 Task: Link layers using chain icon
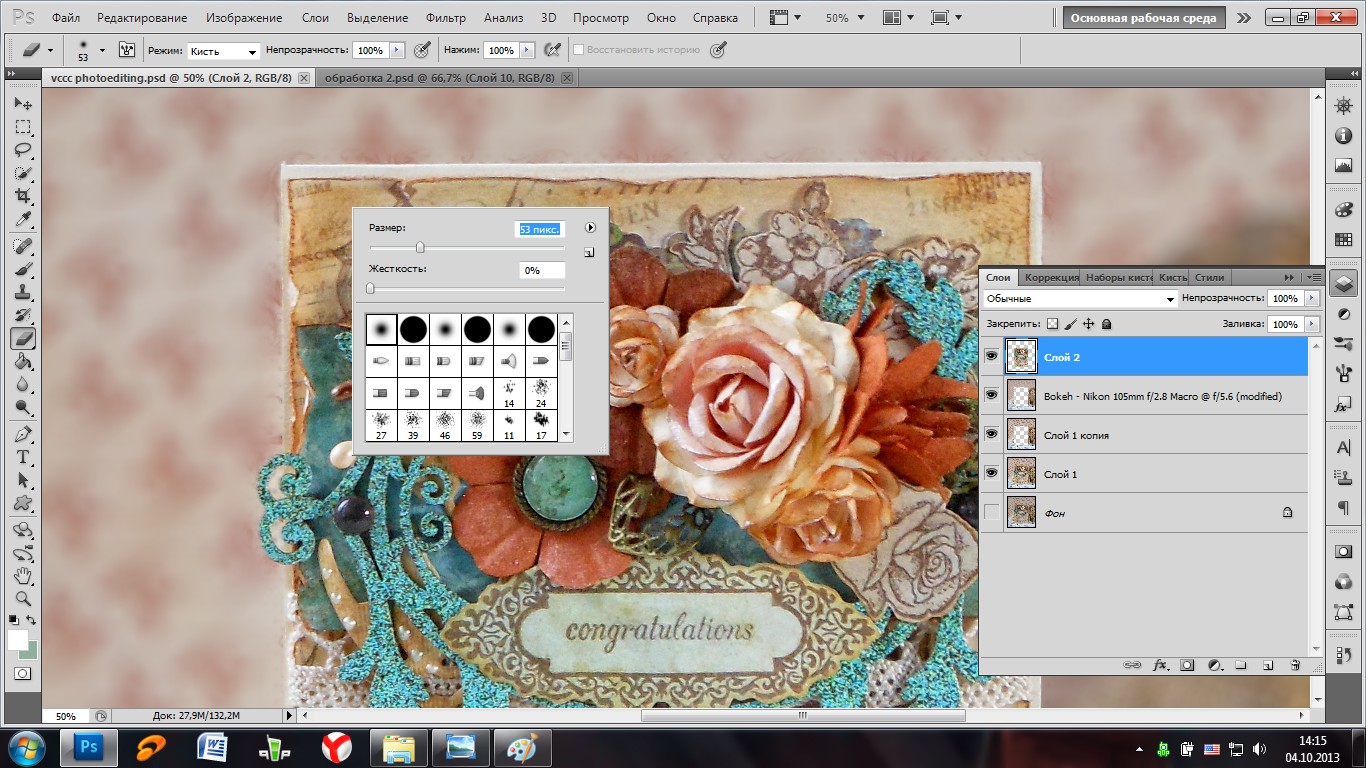click(x=1133, y=664)
